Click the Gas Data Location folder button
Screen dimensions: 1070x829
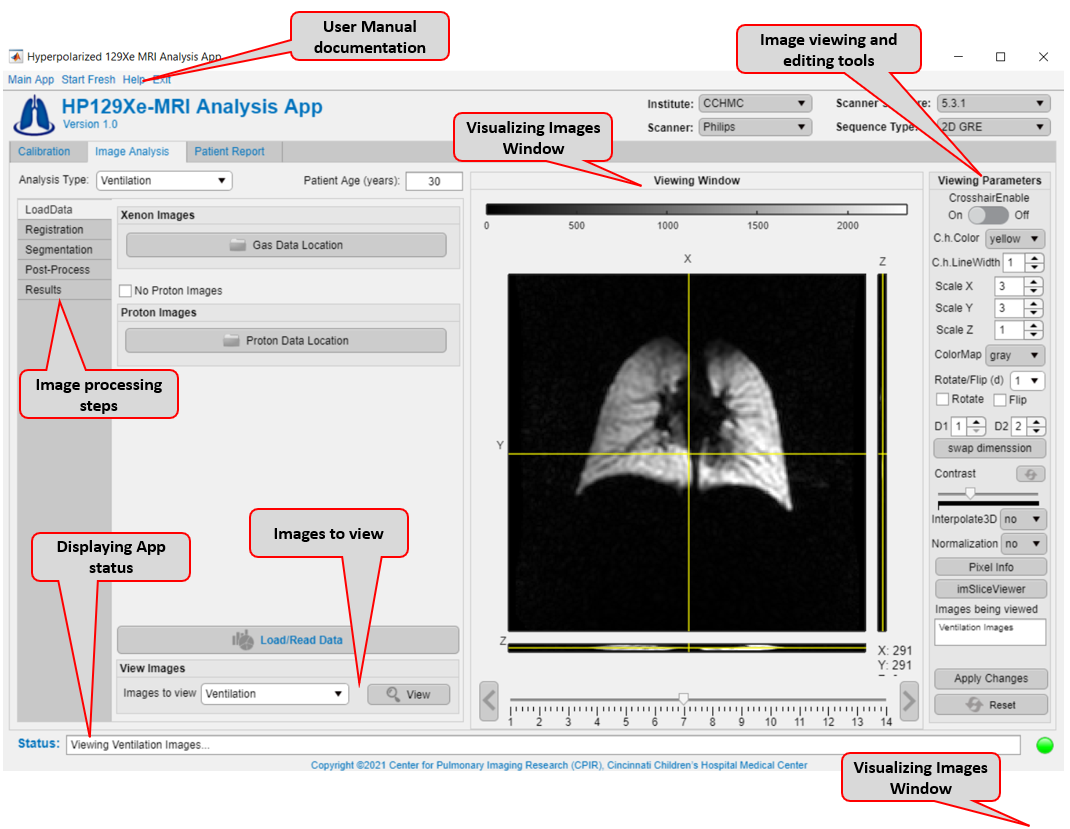[286, 245]
